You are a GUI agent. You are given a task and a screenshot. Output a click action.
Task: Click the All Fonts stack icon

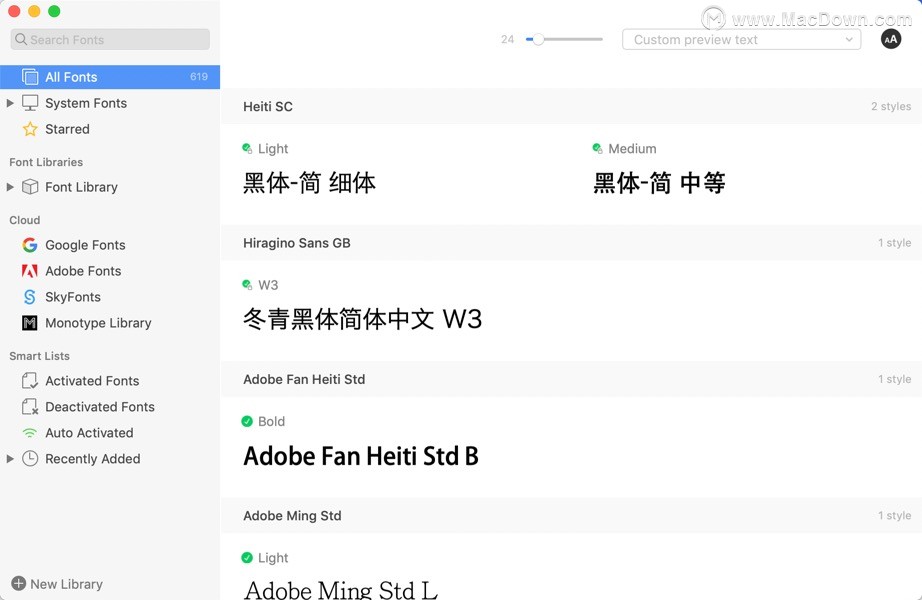click(x=30, y=77)
